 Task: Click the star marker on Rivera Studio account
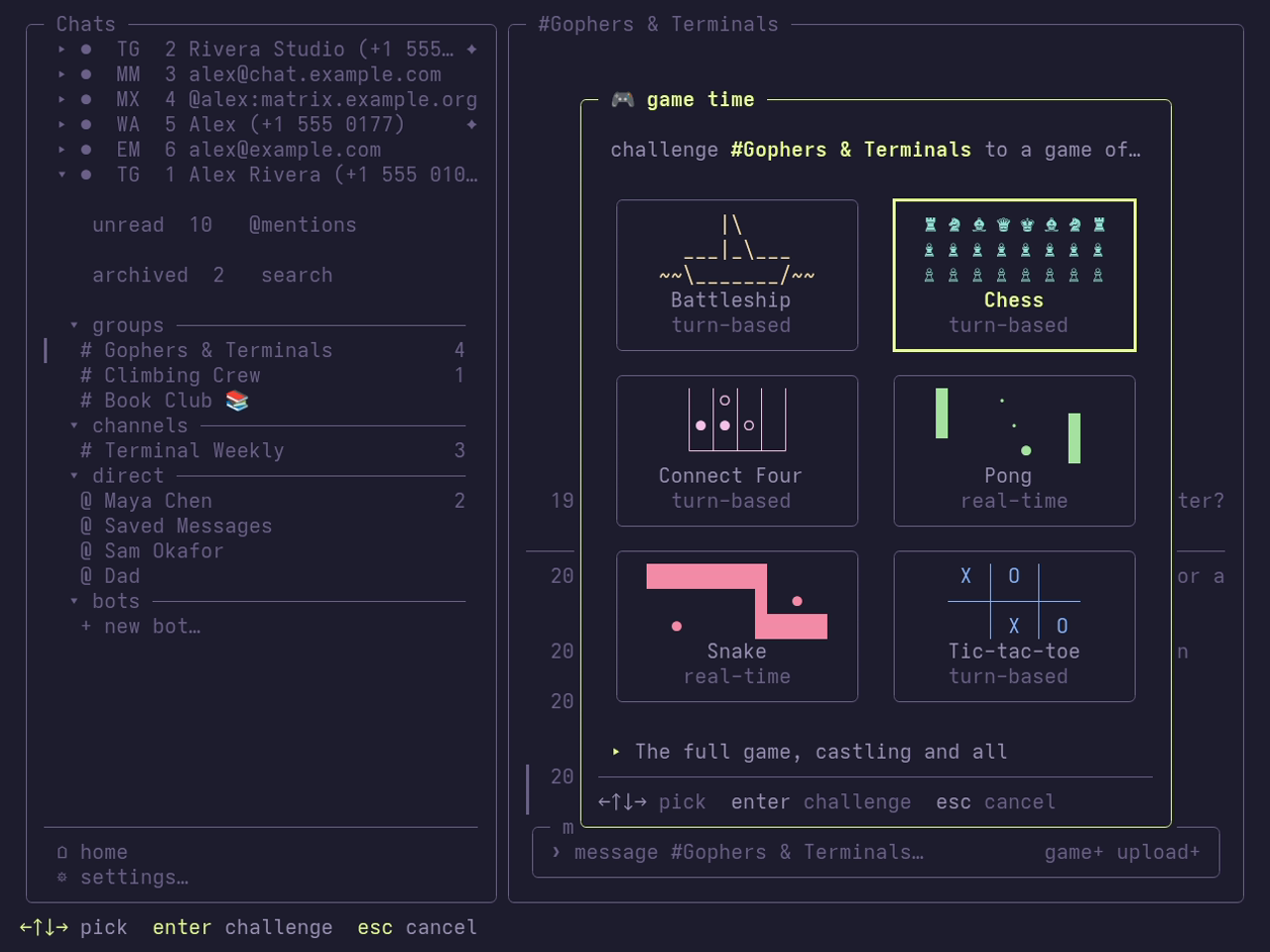click(x=472, y=50)
